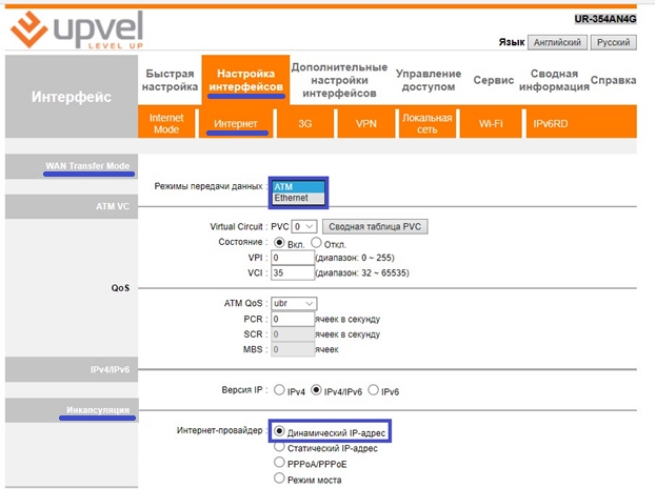Open the Быстрая настройка menu
The width and height of the screenshot is (655, 494).
[x=170, y=81]
